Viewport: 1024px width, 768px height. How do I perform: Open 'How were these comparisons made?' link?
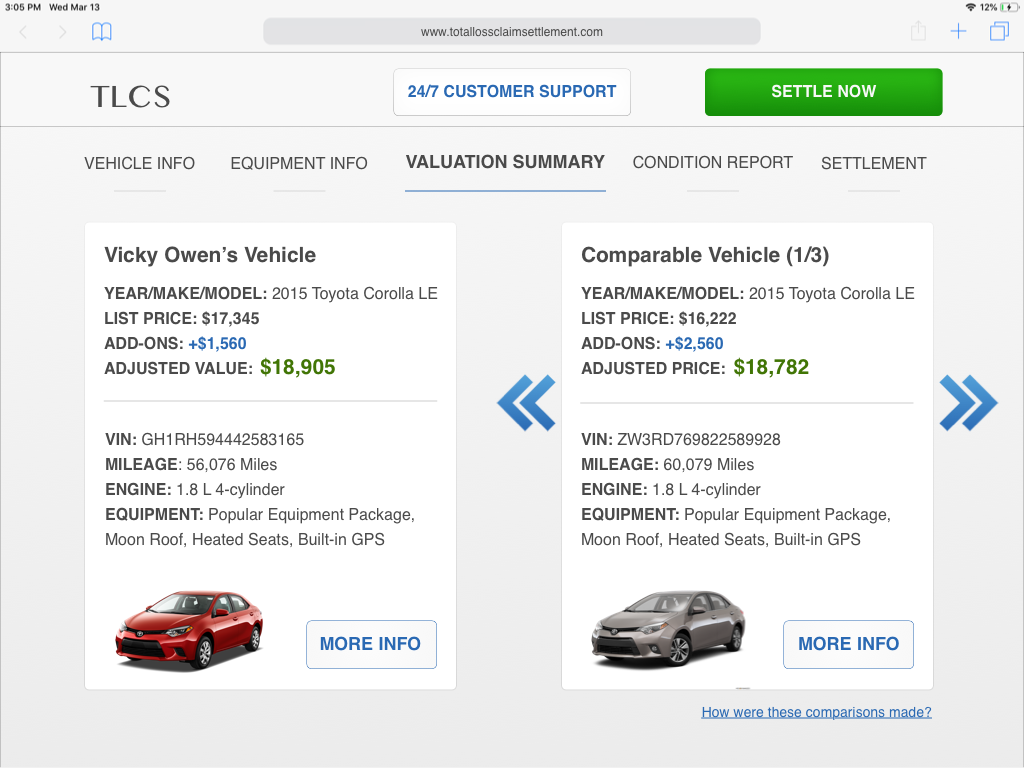tap(816, 712)
